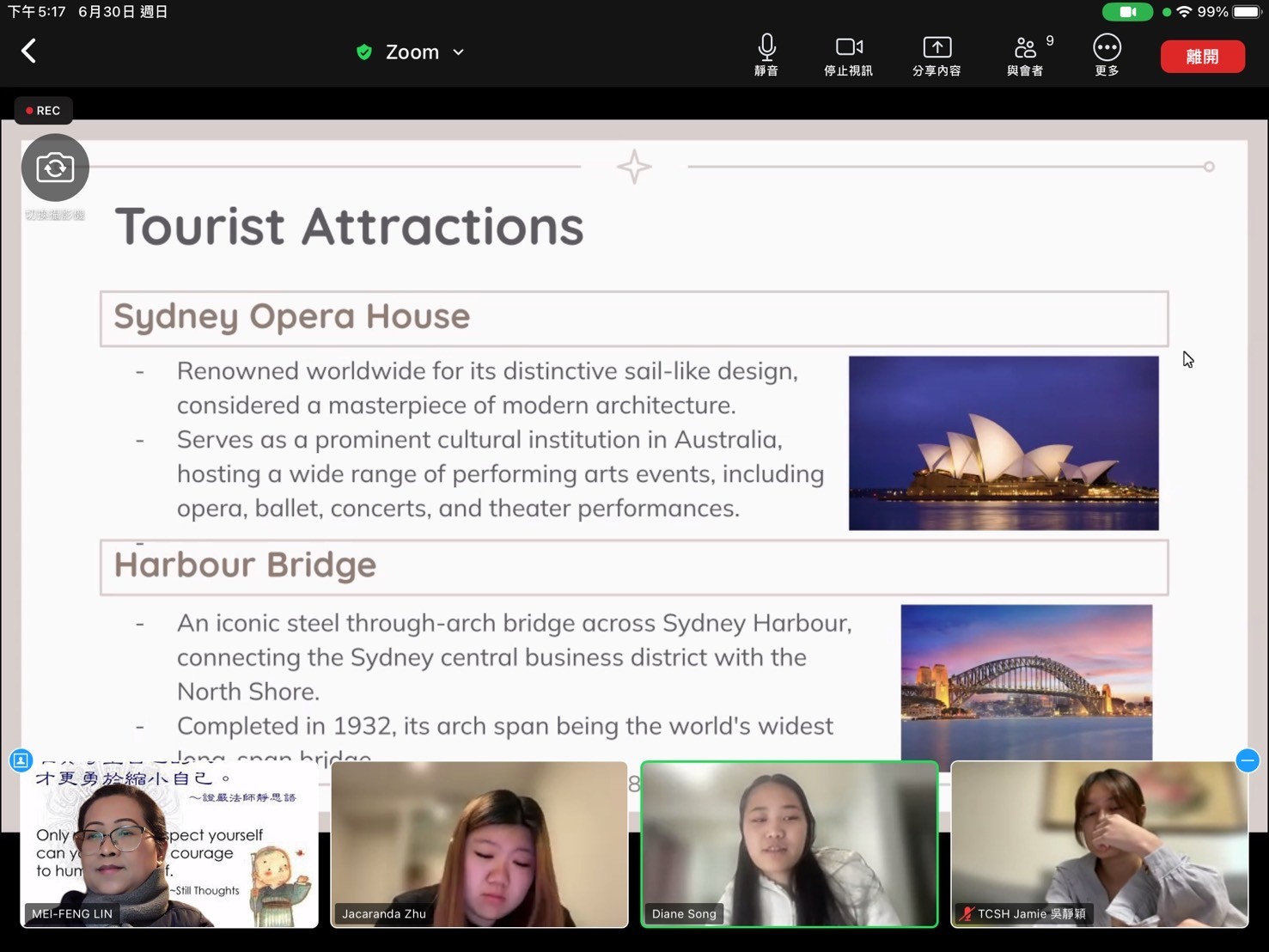
Task: Tap the blue pinned-user icon on left
Action: 21,760
